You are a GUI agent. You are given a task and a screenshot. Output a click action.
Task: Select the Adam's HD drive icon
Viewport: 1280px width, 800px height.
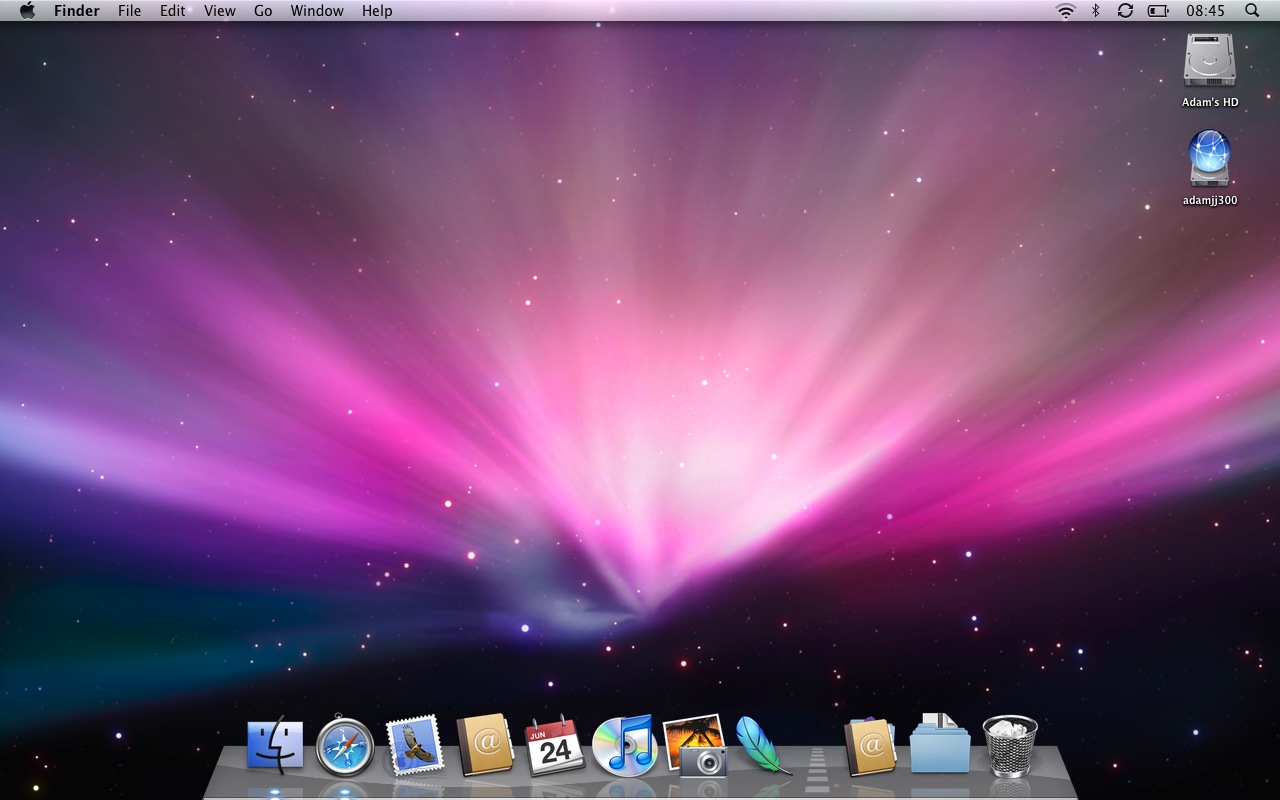(x=1210, y=60)
